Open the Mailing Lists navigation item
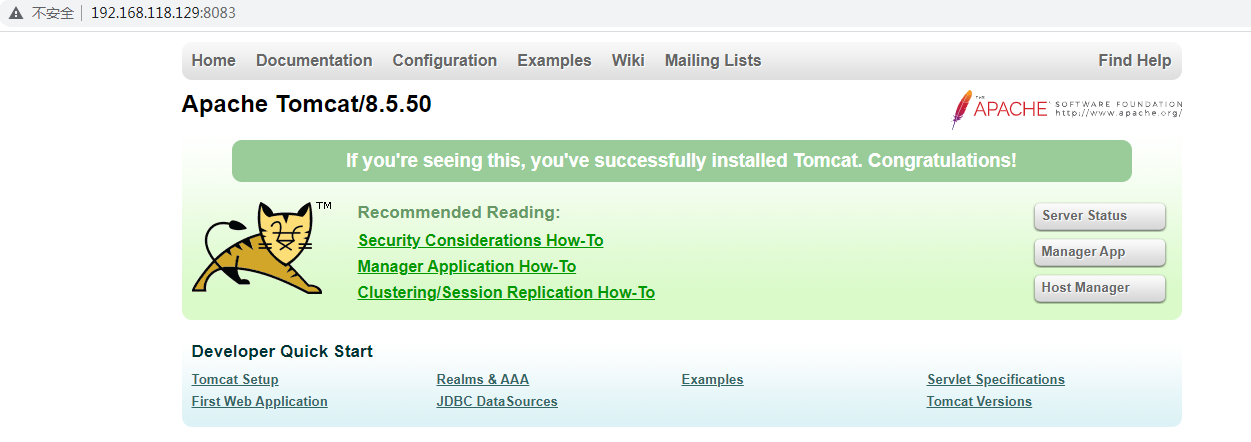This screenshot has height=442, width=1251. pos(713,61)
